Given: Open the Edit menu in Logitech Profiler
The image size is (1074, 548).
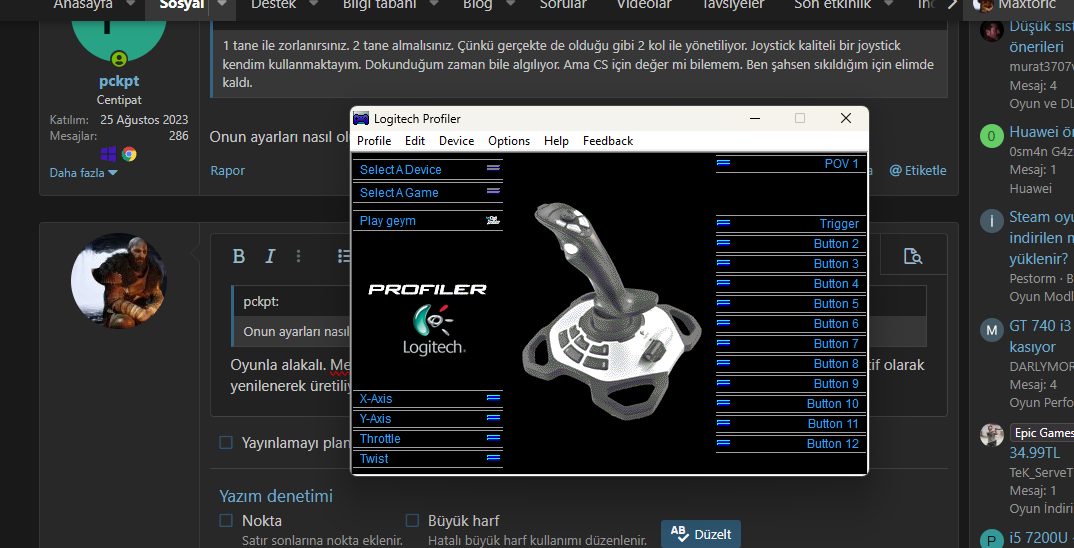Looking at the screenshot, I should pyautogui.click(x=414, y=140).
